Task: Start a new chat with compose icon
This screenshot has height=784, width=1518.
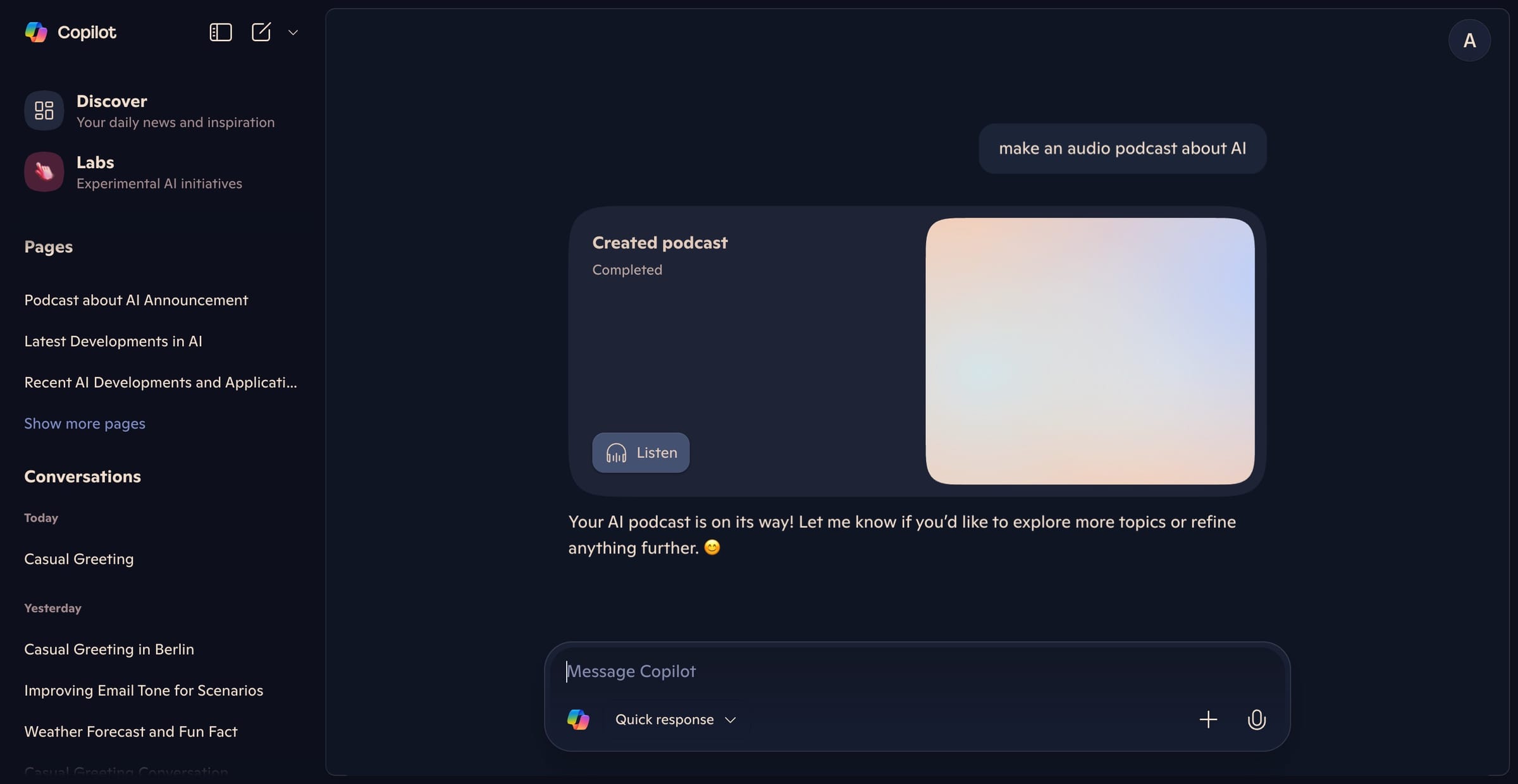Action: pos(261,32)
